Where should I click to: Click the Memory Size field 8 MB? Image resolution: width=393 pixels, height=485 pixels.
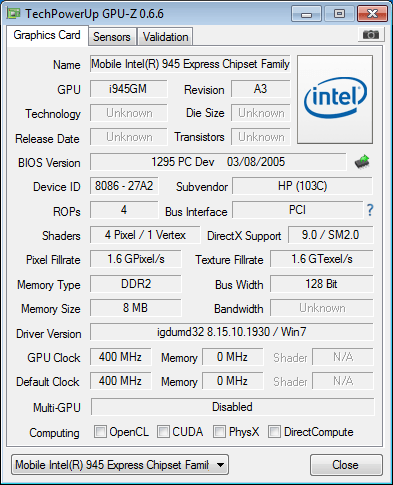pos(136,308)
